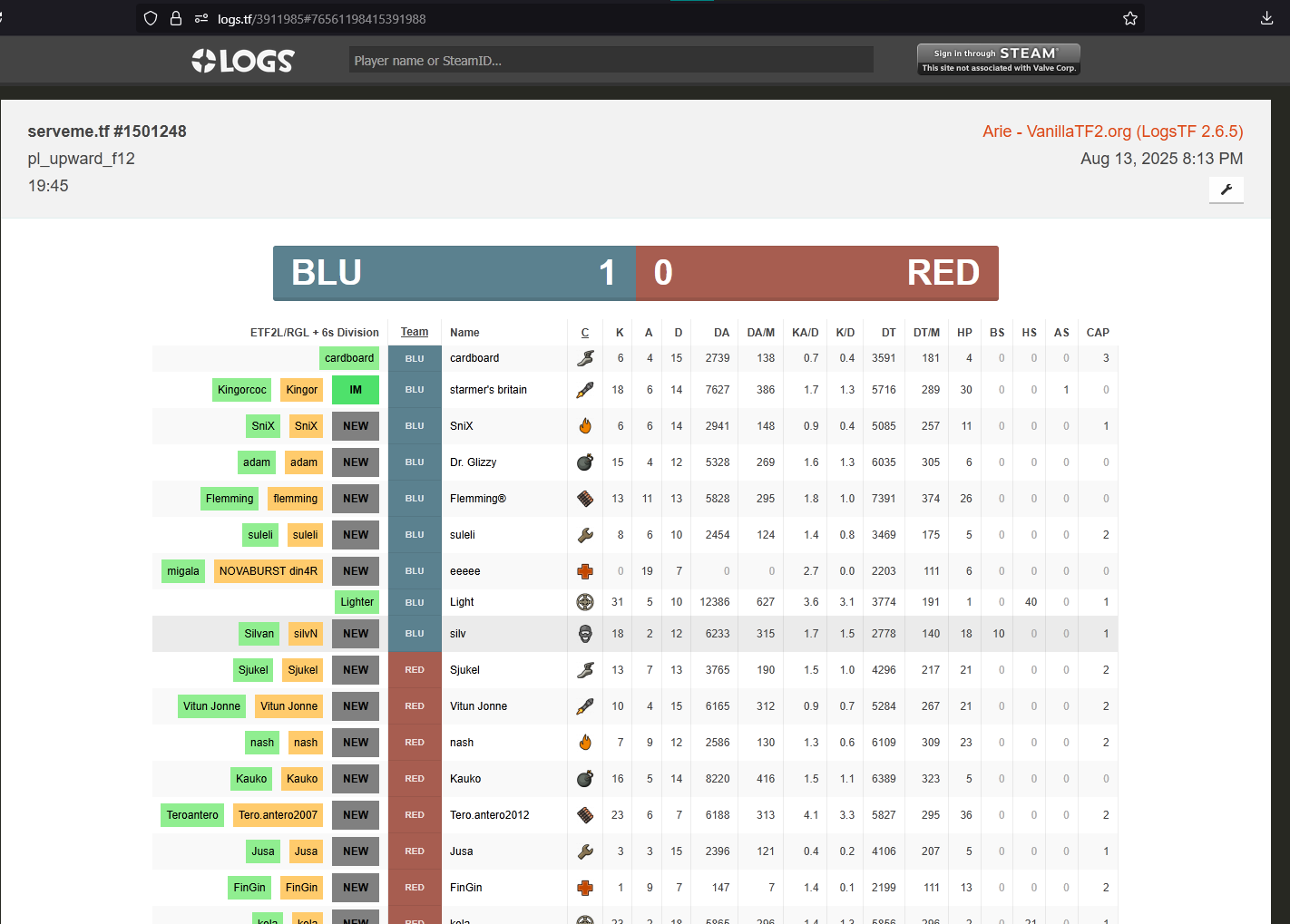1290x924 pixels.
Task: Click the Sniper class icon for Light
Action: coord(585,602)
